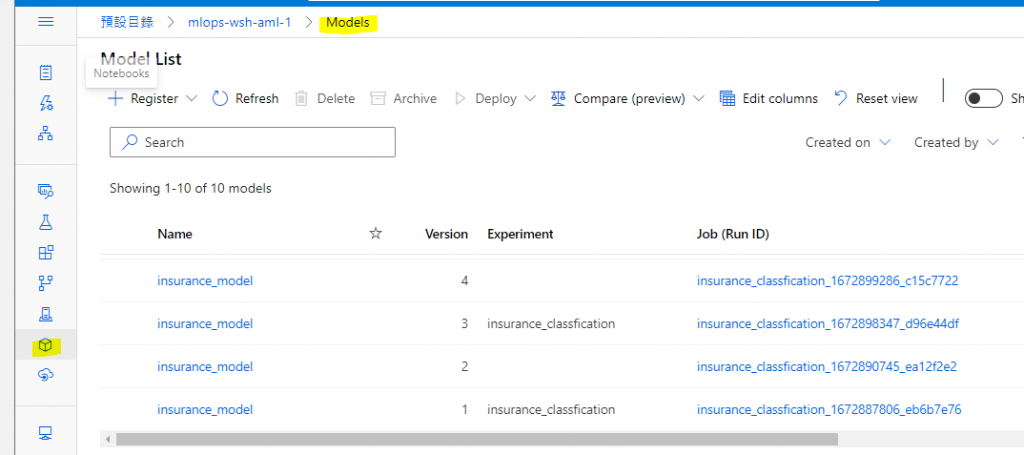Viewport: 1024px width, 455px height.
Task: Open the Endpoints cloud icon in sidebar
Action: click(x=45, y=375)
